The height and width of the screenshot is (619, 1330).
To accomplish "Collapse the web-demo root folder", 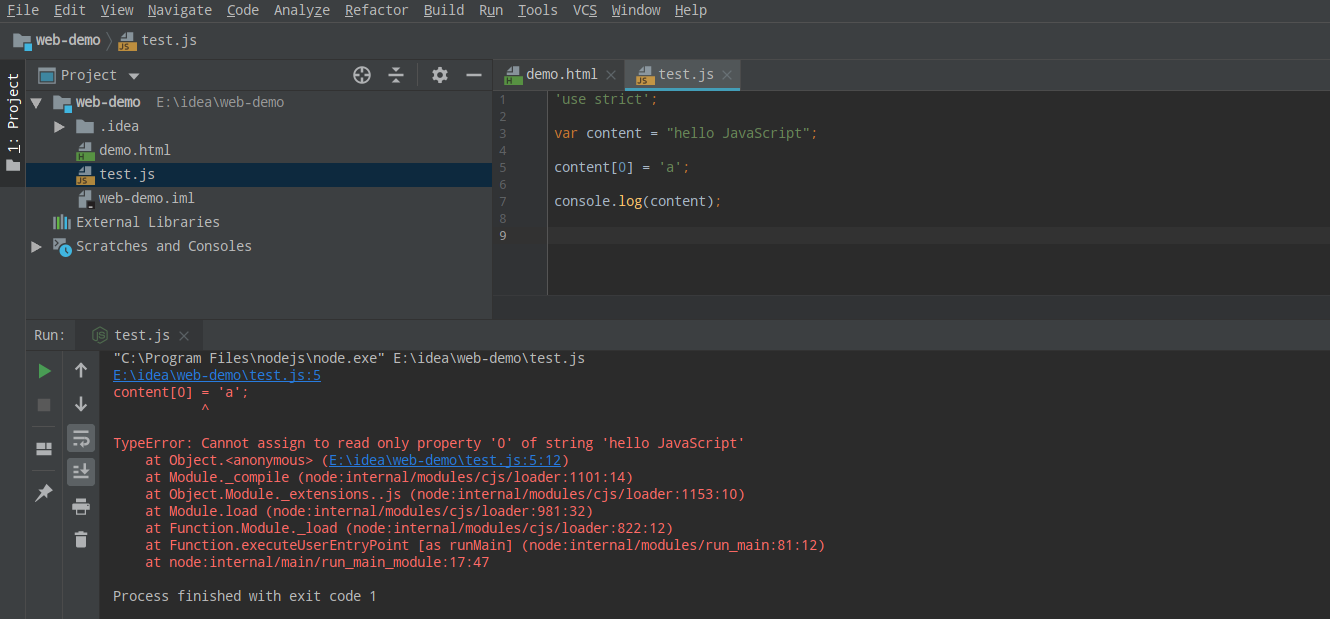I will [36, 102].
